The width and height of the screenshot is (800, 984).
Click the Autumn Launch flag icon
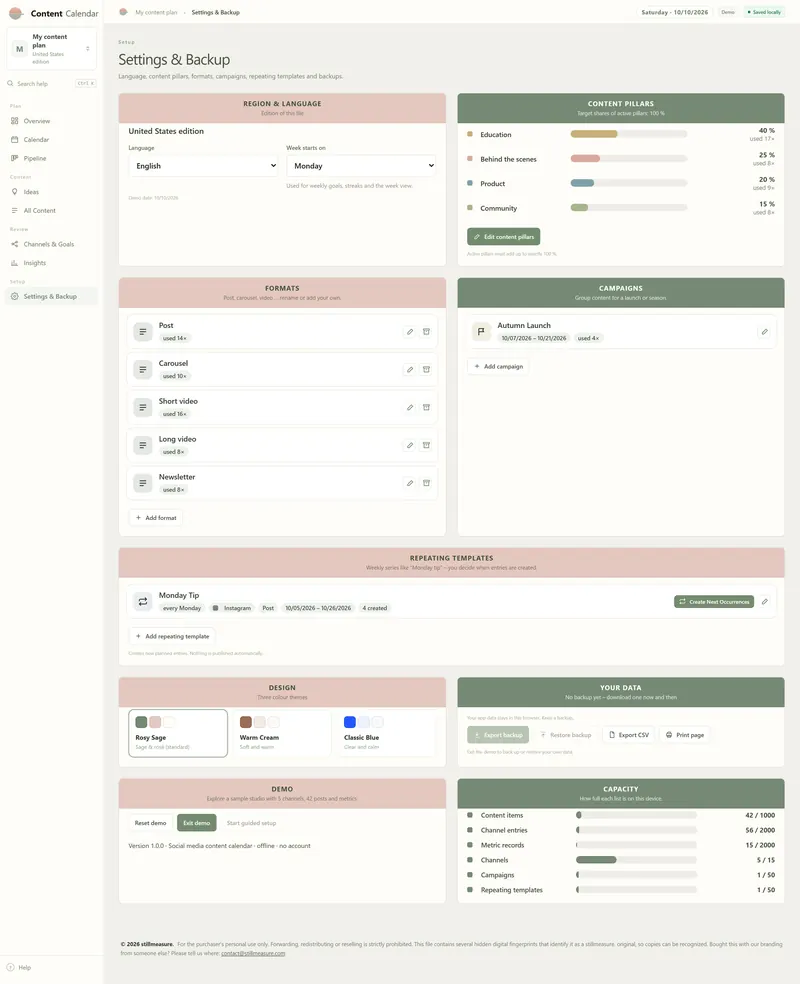pos(481,331)
